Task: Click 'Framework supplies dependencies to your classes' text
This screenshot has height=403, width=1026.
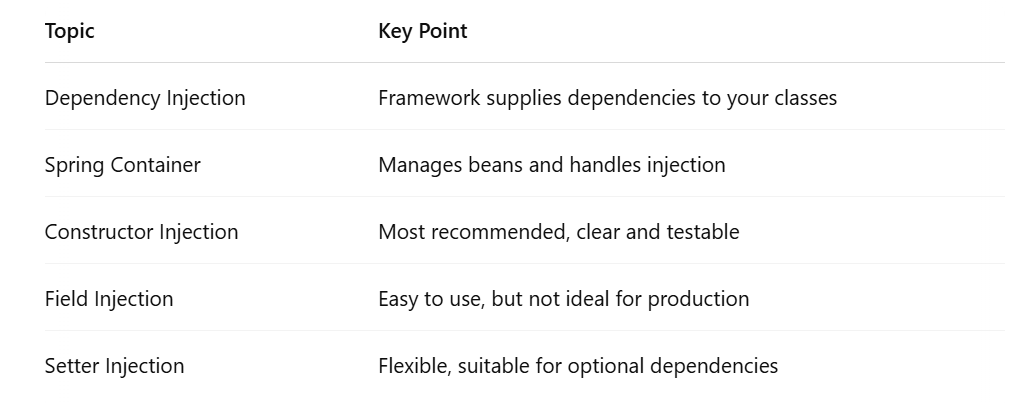Action: tap(607, 97)
